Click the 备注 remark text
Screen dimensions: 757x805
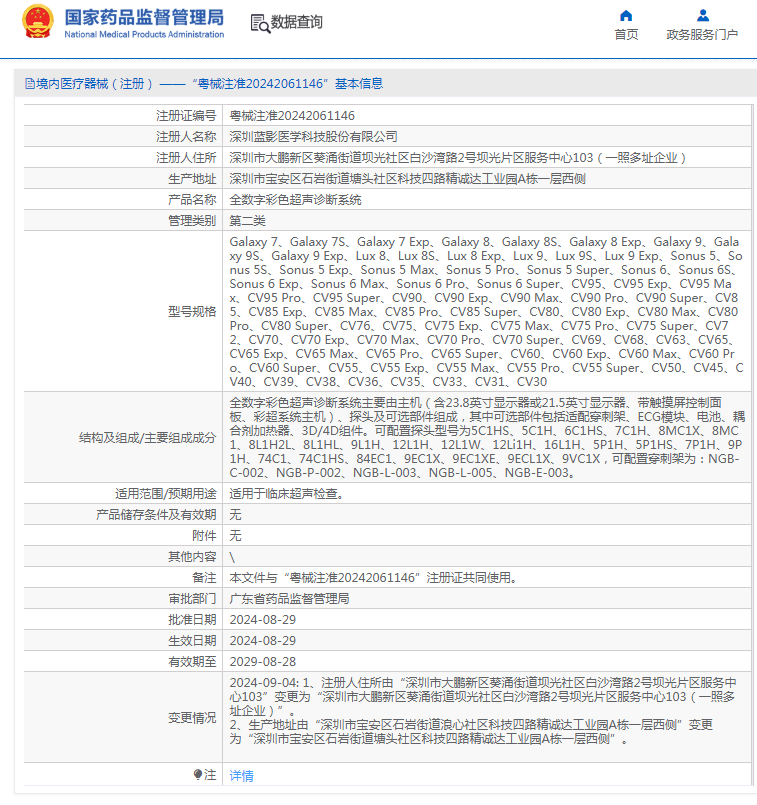click(x=373, y=578)
